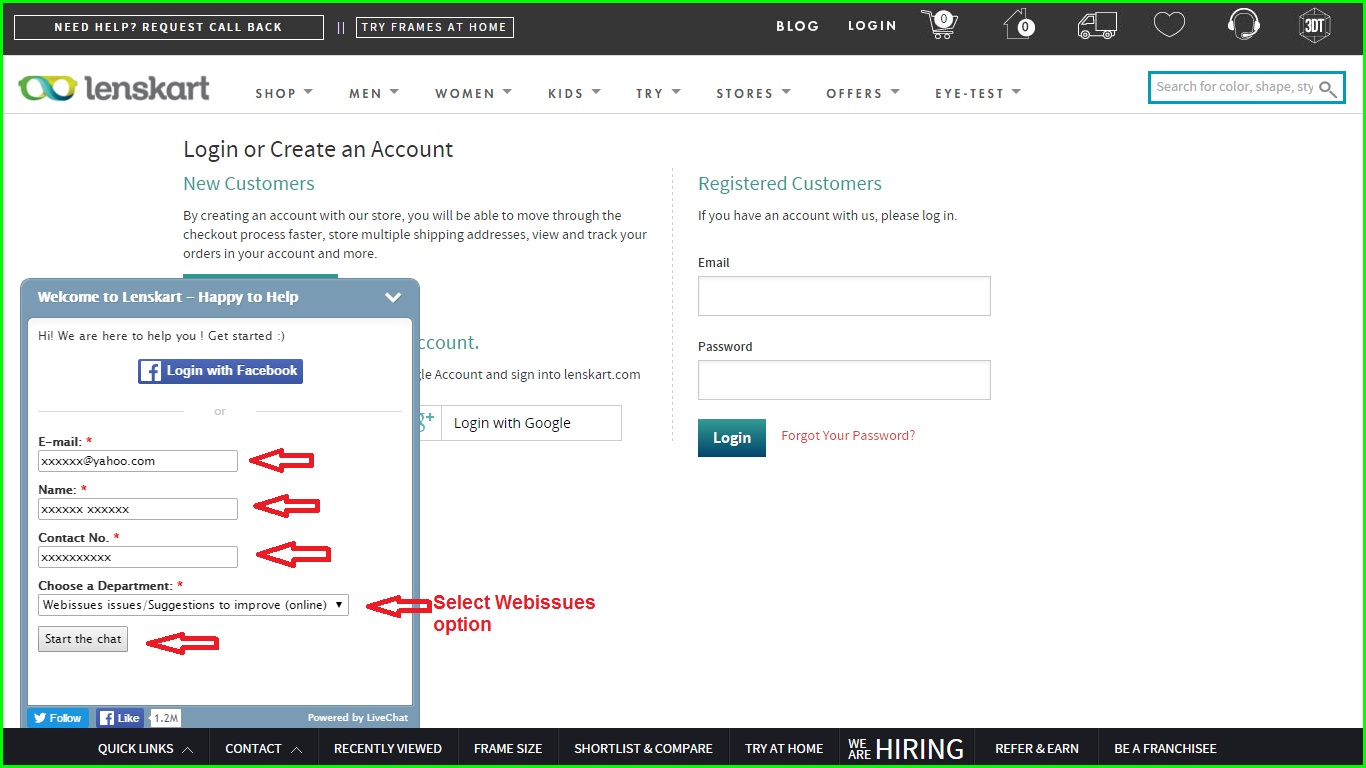1366x768 pixels.
Task: Expand the WOMEN menu
Action: (x=474, y=93)
